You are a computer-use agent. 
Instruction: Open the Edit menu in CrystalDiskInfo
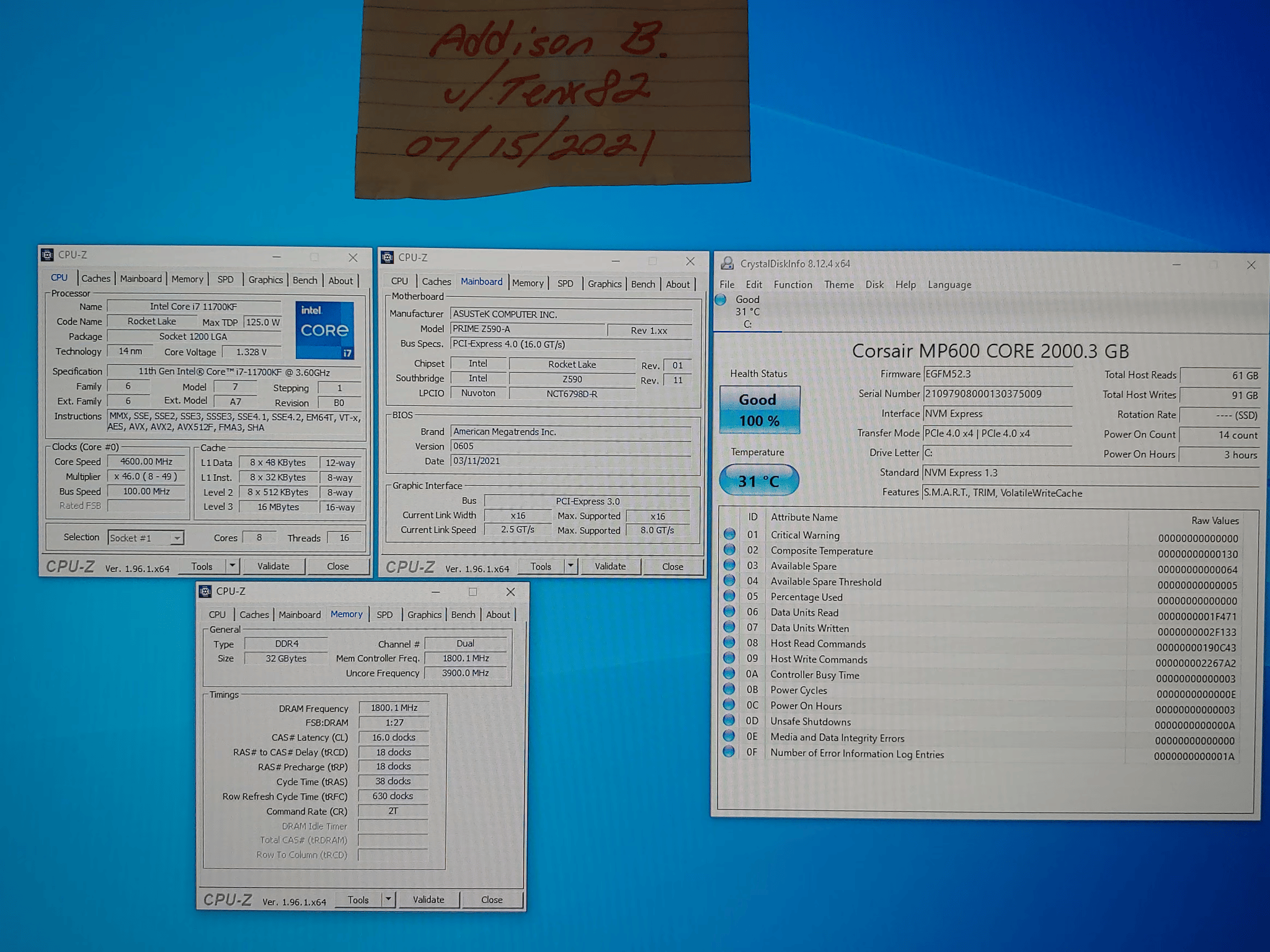click(x=754, y=284)
